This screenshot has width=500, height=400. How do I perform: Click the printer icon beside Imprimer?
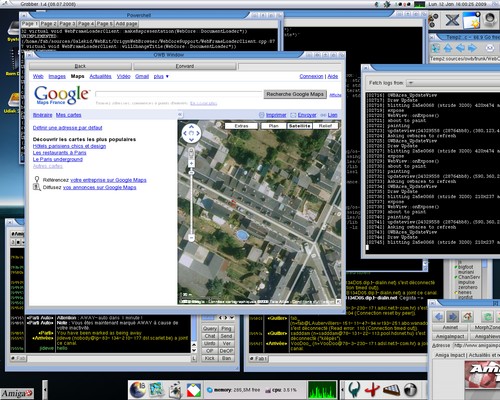click(262, 115)
